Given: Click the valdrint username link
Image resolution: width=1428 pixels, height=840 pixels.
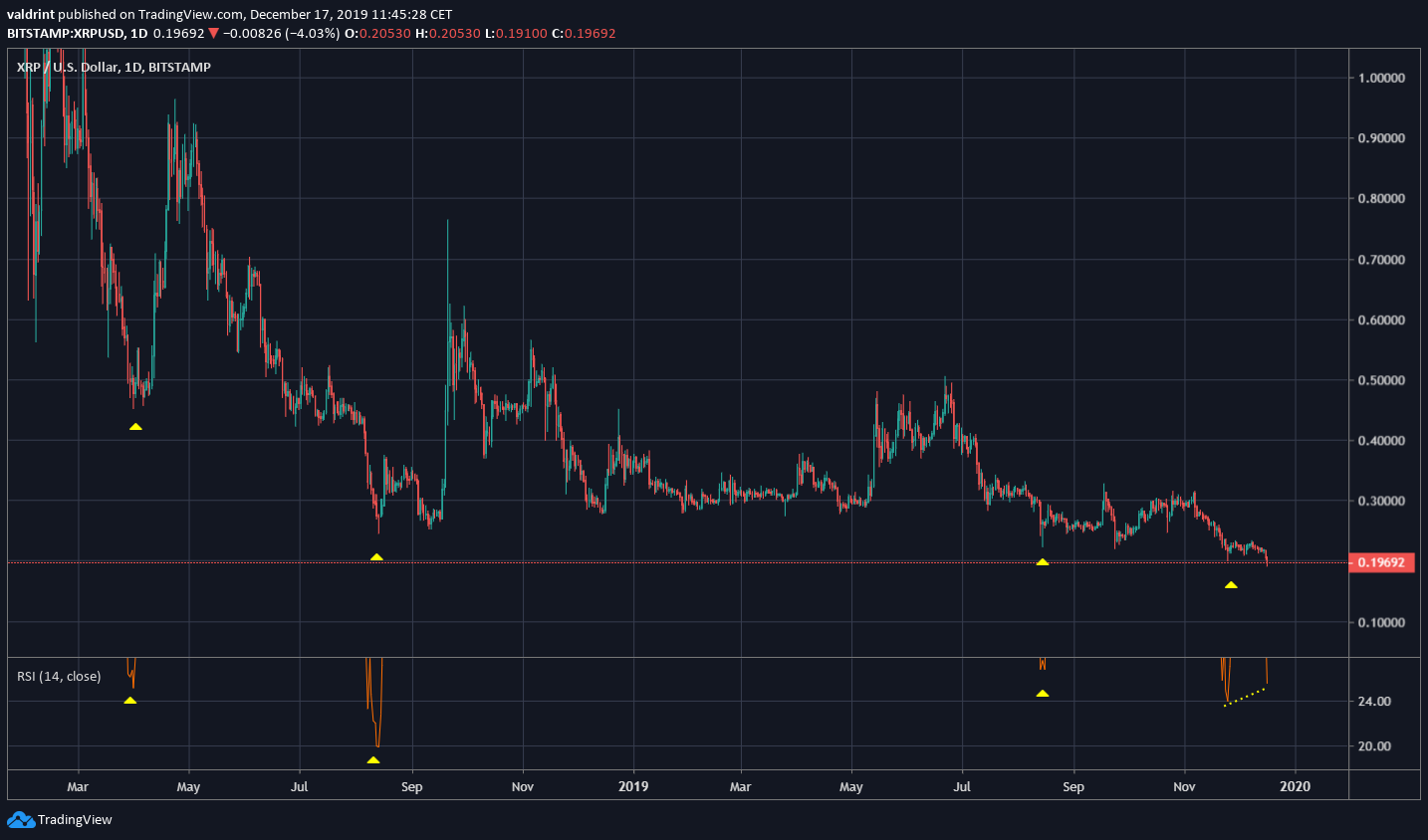Looking at the screenshot, I should coord(33,14).
